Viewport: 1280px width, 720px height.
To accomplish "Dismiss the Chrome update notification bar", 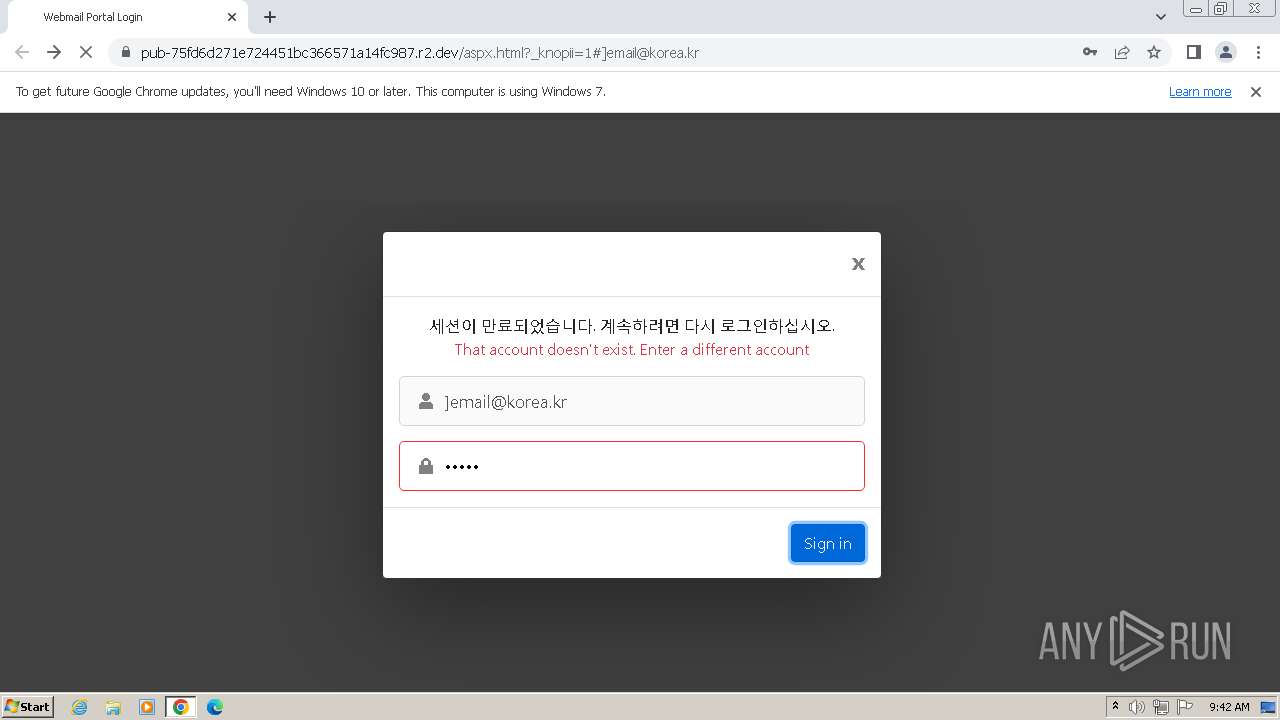I will pyautogui.click(x=1256, y=91).
